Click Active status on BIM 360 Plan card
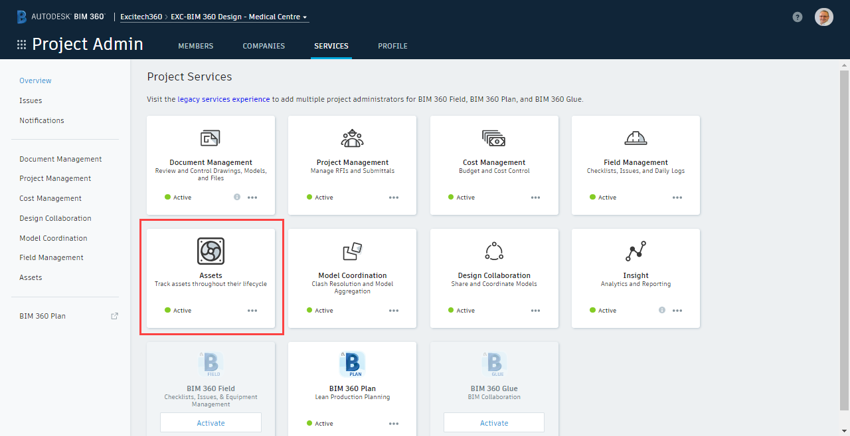Viewport: 850px width, 436px height. point(320,424)
